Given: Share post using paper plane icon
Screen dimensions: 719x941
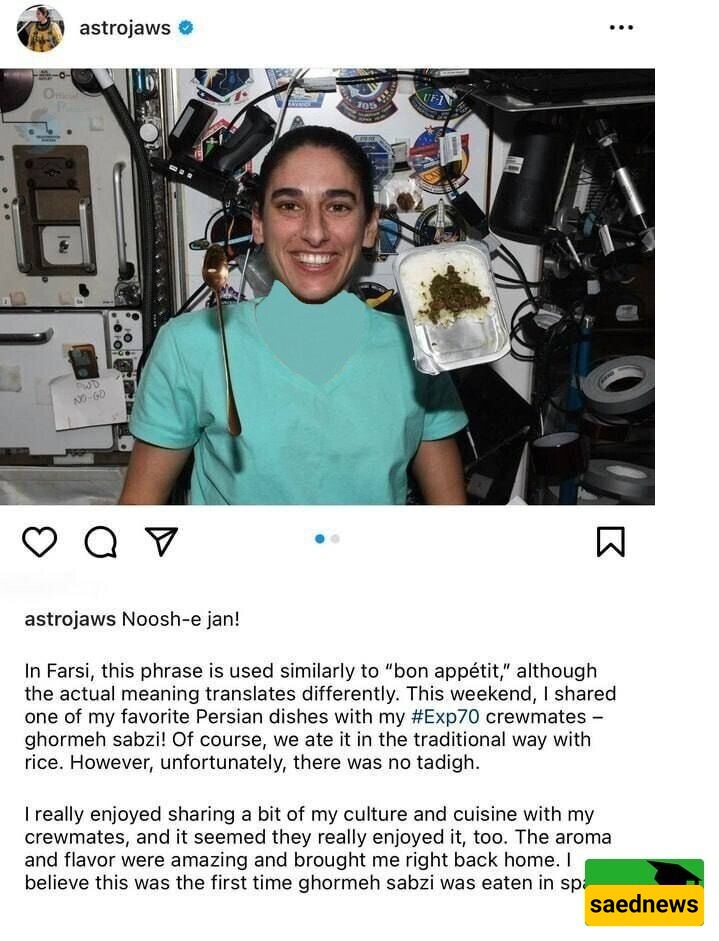Looking at the screenshot, I should point(161,541).
